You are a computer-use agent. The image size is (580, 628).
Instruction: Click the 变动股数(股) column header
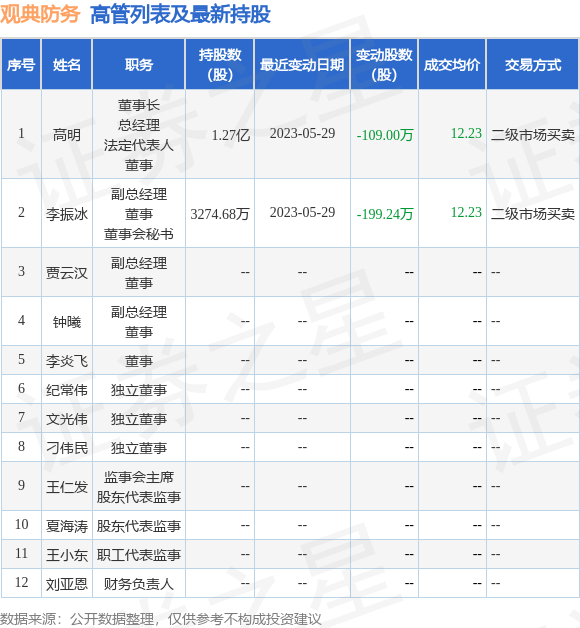click(x=384, y=64)
